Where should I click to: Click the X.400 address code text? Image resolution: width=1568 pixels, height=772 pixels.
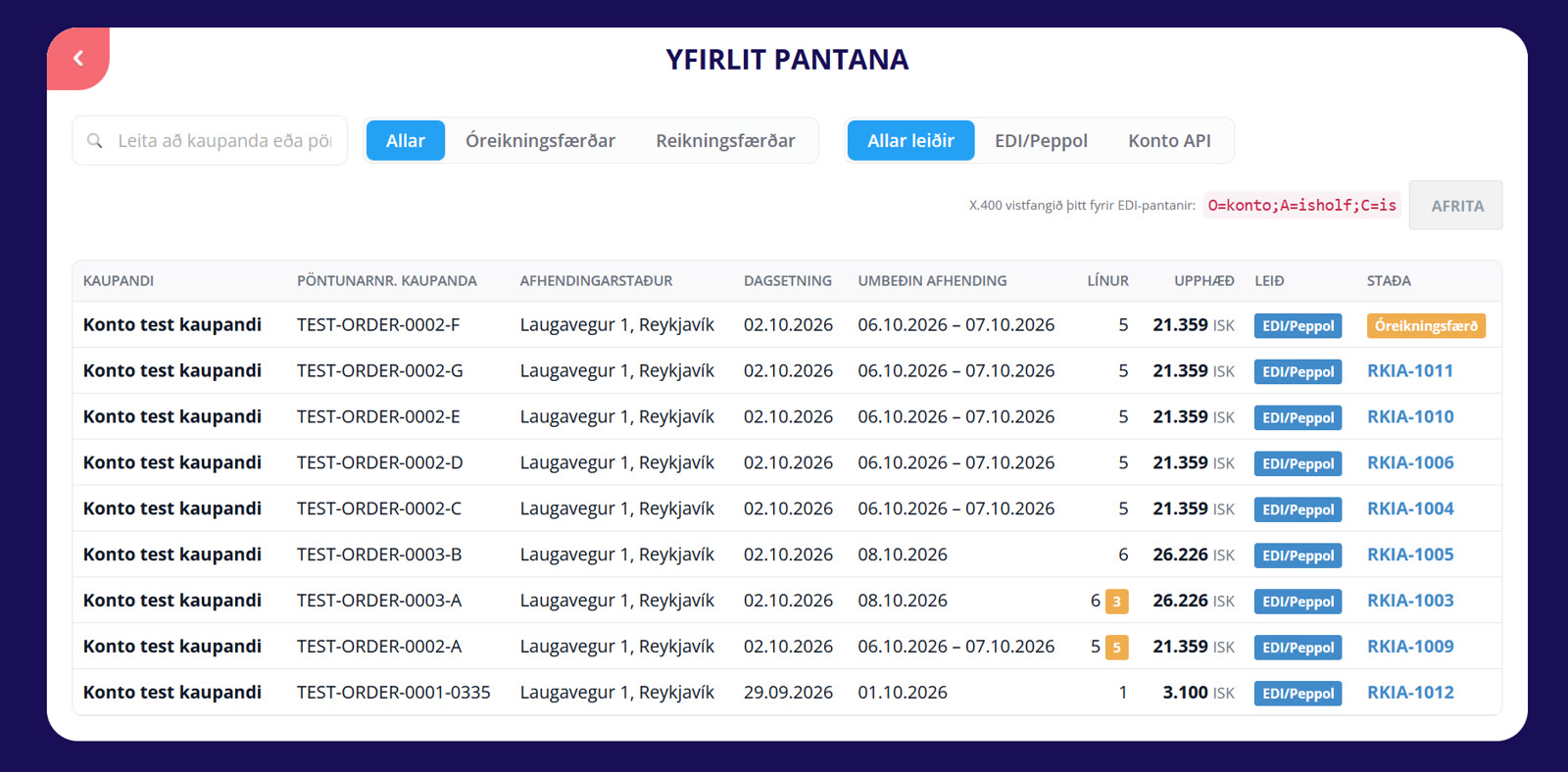1301,206
